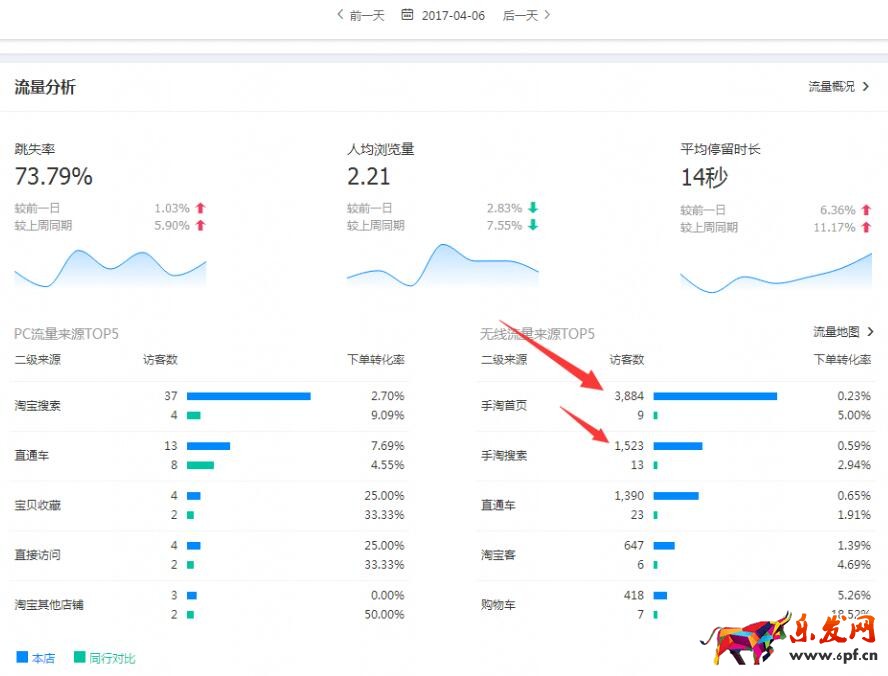The width and height of the screenshot is (888, 676).
Task: Click the 人均浏览量 trend chart
Action: [x=443, y=266]
